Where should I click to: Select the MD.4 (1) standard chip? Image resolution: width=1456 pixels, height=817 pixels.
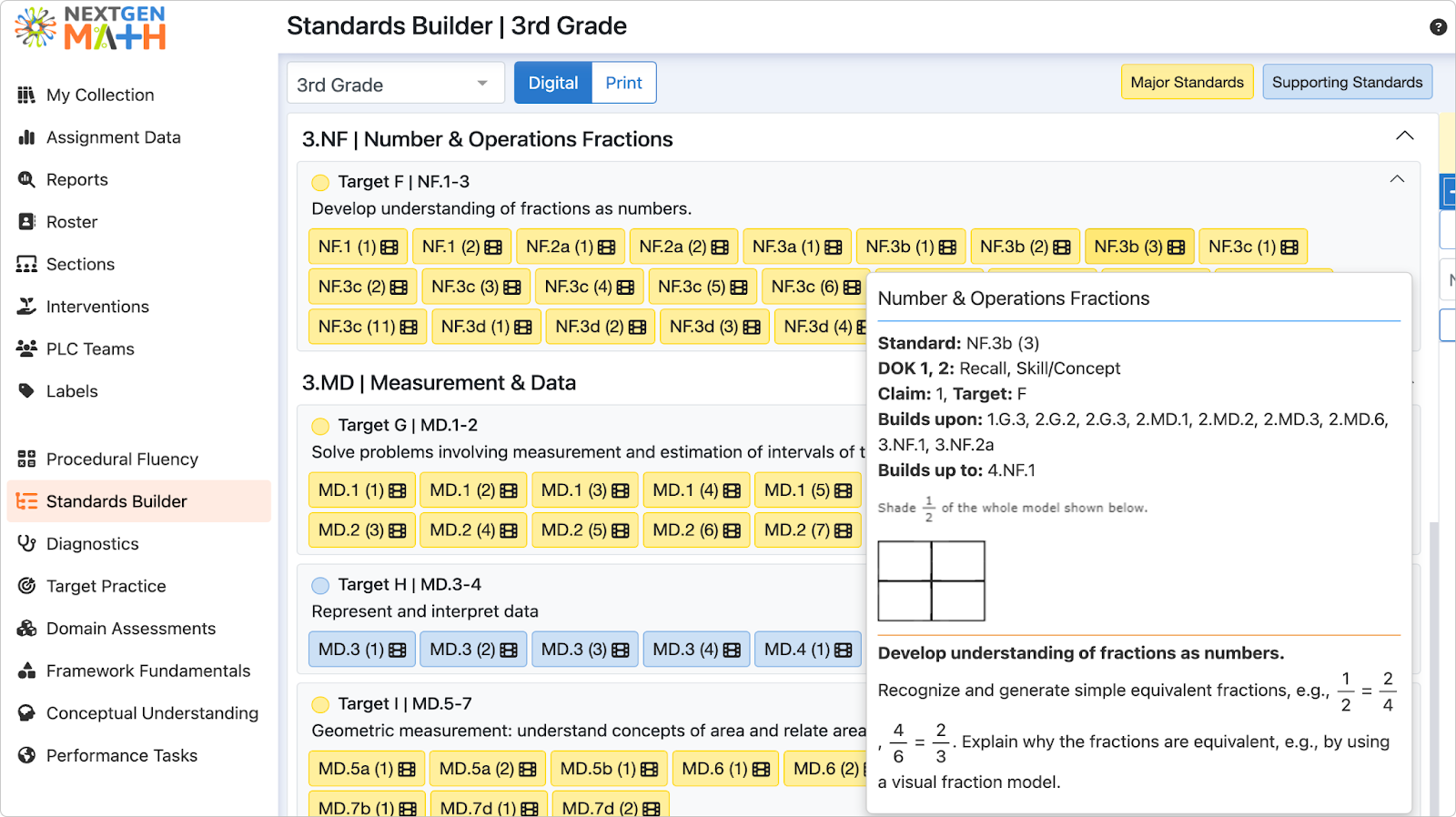808,650
